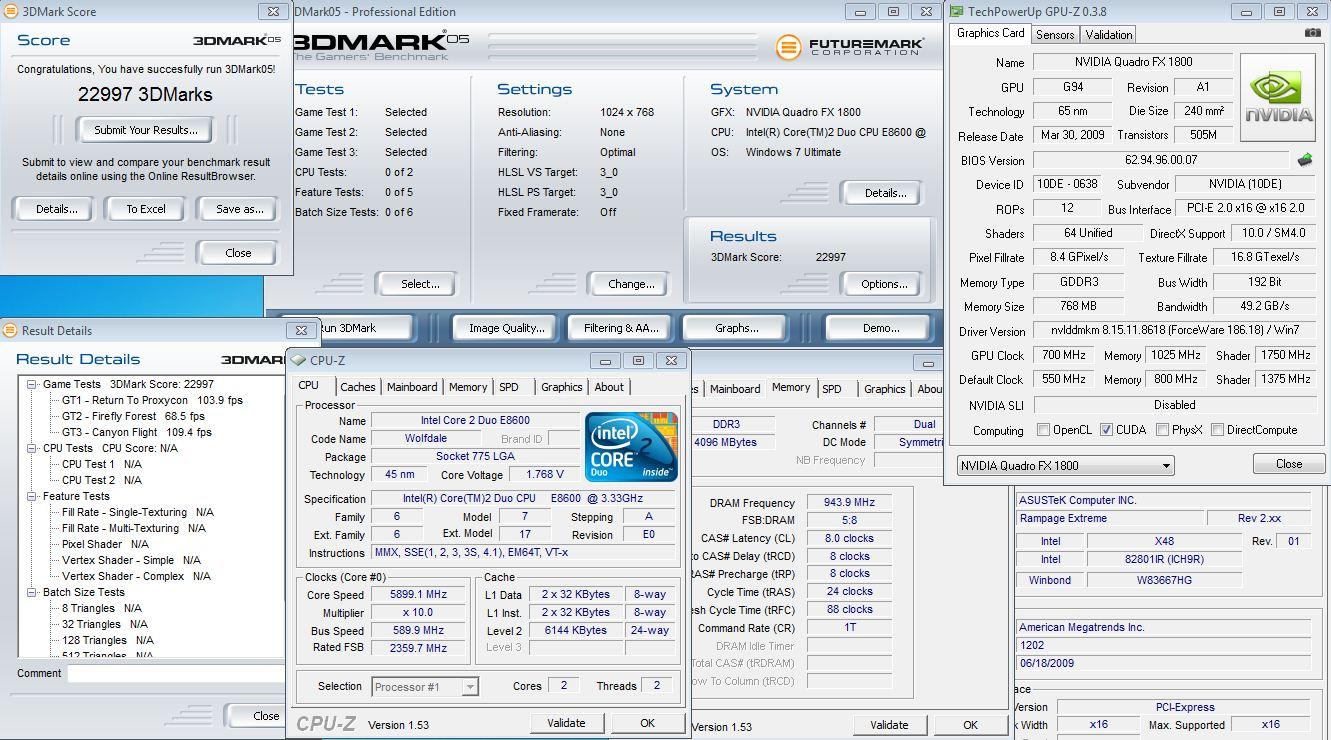Click the GPU Clock value 700 MHz

(1063, 355)
